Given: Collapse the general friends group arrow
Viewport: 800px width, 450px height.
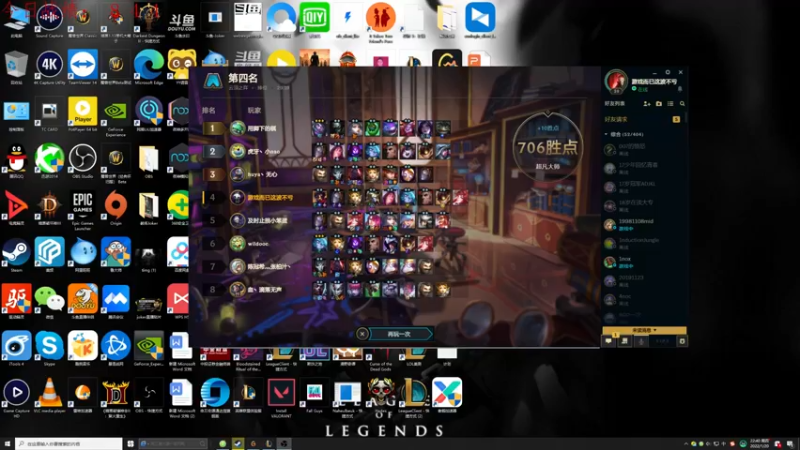Looking at the screenshot, I should [606, 134].
